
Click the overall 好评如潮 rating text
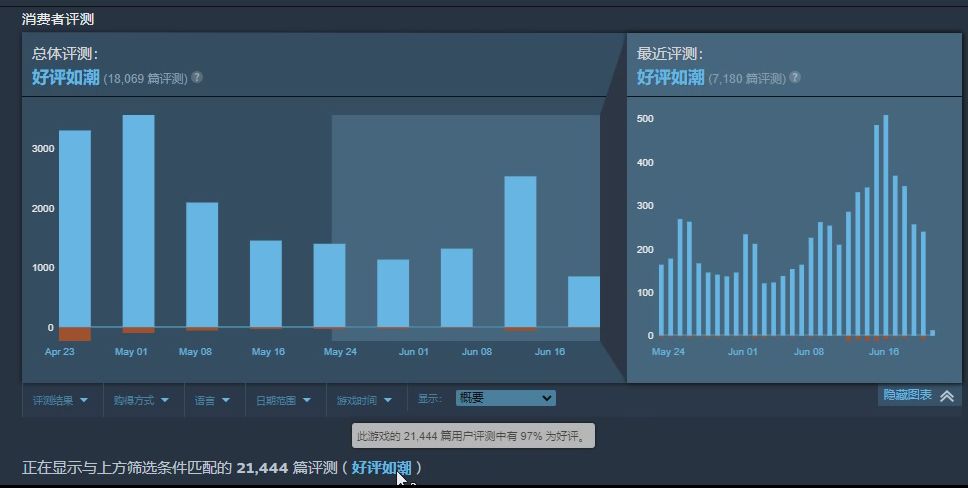point(65,77)
